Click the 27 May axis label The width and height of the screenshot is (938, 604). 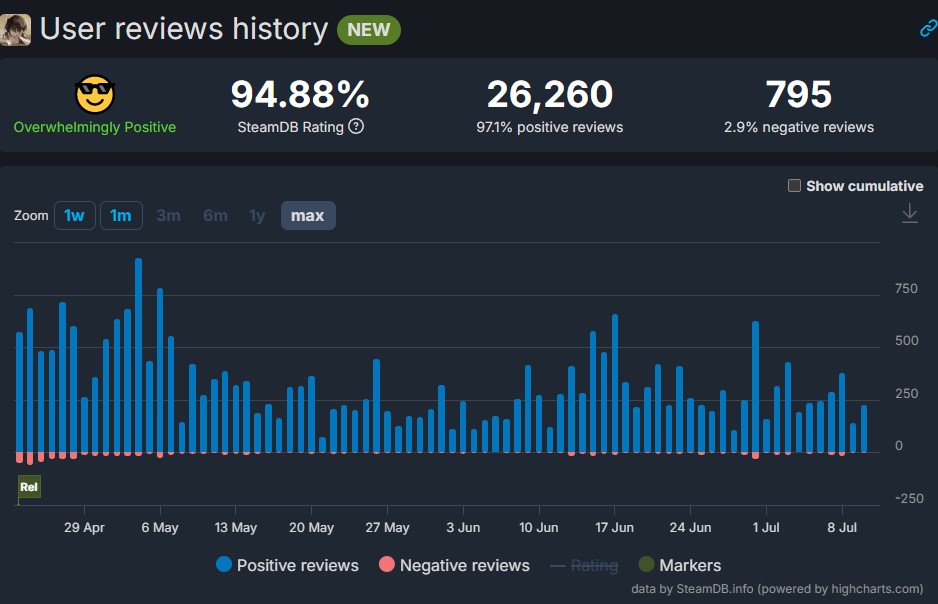(x=387, y=527)
